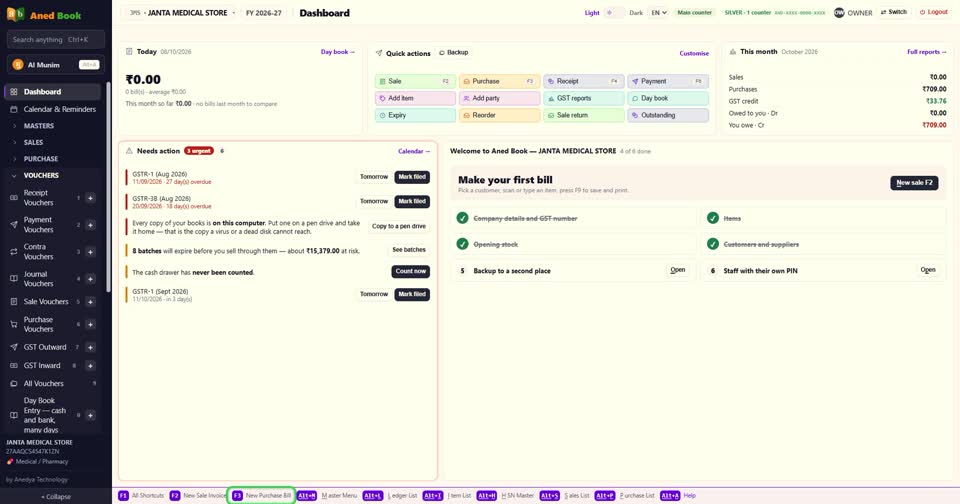Open Backup to a second place step
The height and width of the screenshot is (504, 960).
coord(678,270)
